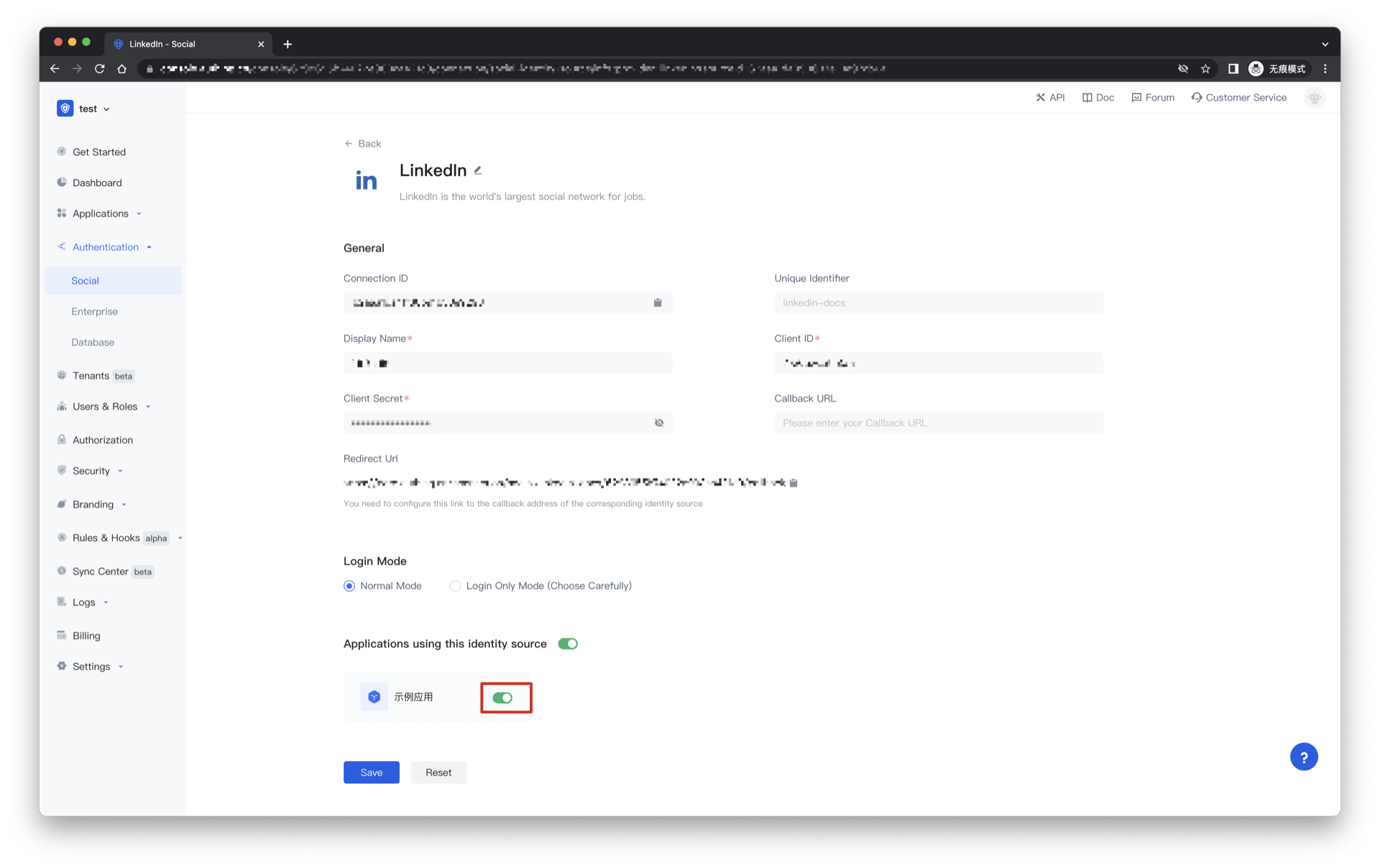Copy the Redirect Url using its clipboard icon

point(793,482)
